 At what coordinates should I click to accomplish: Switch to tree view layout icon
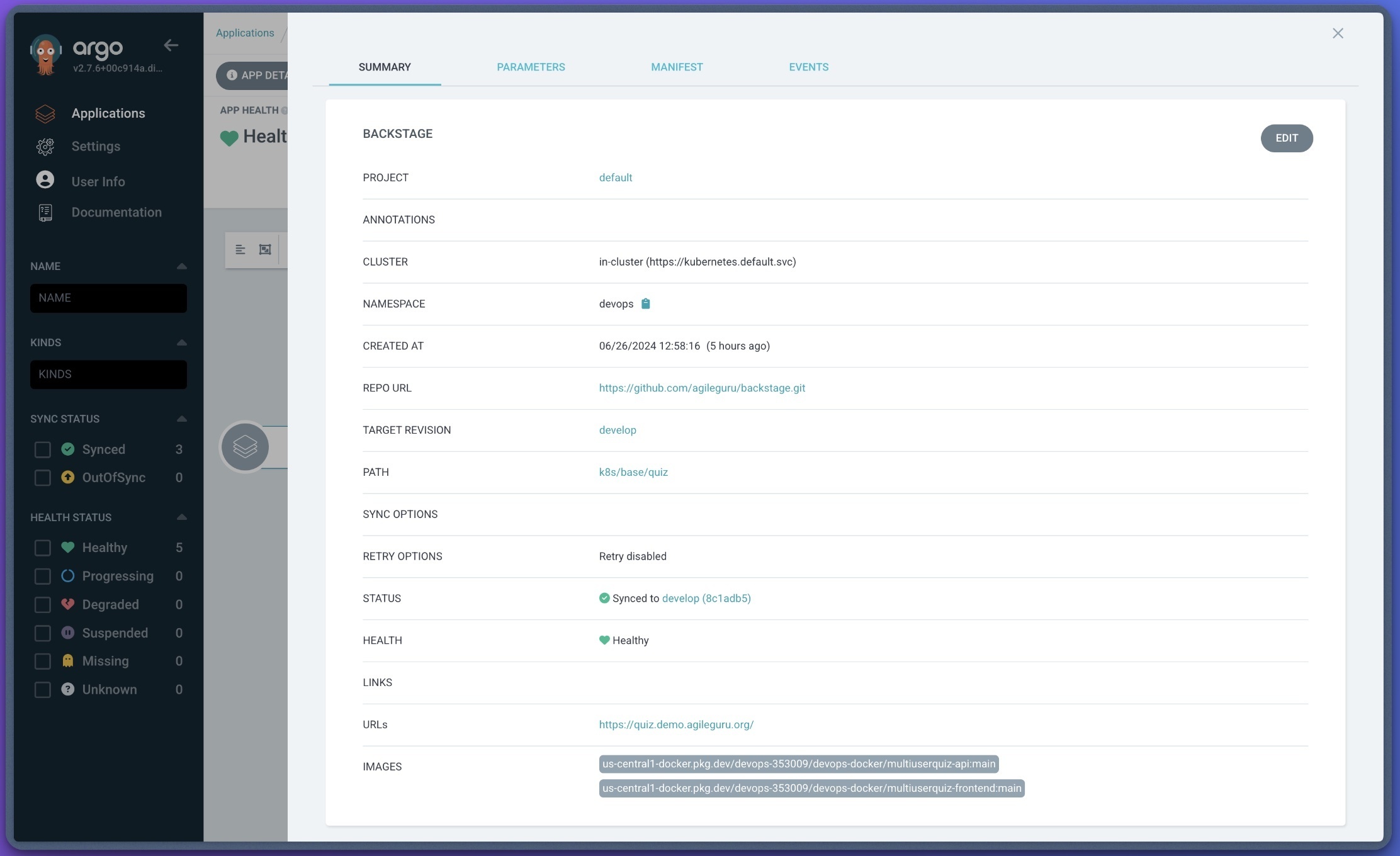(x=240, y=250)
